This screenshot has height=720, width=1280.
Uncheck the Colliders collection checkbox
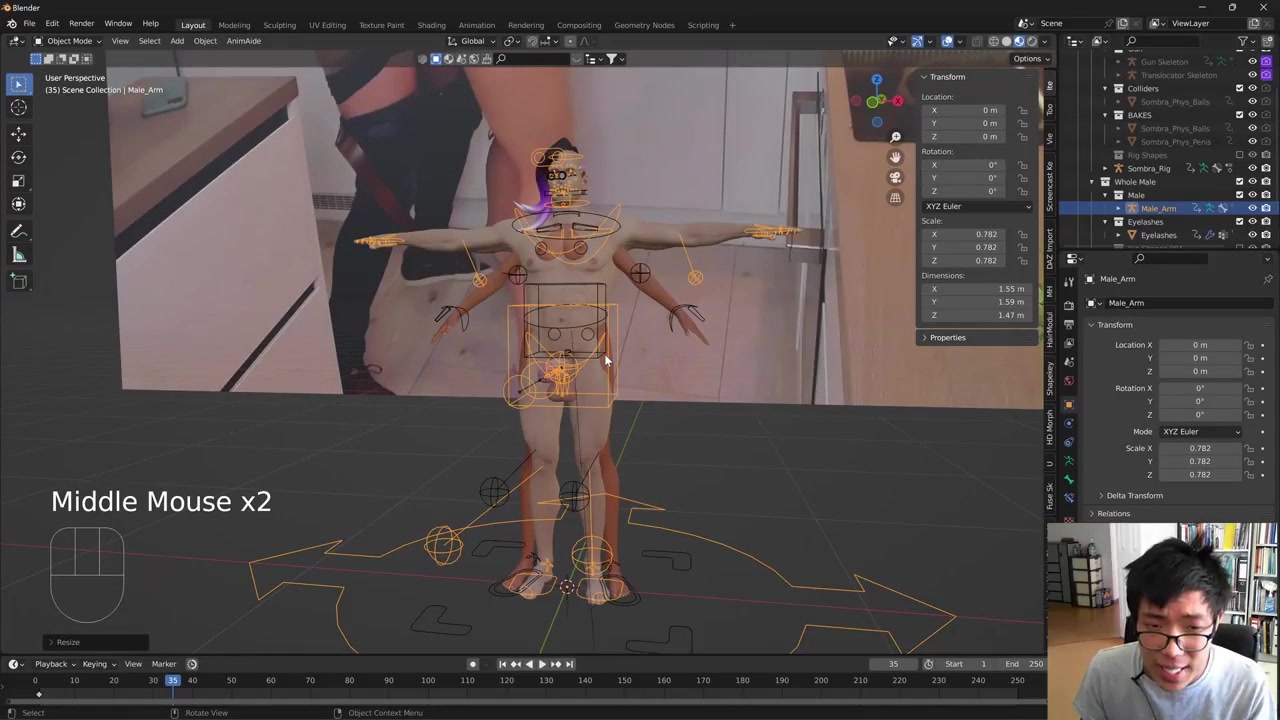tap(1239, 88)
